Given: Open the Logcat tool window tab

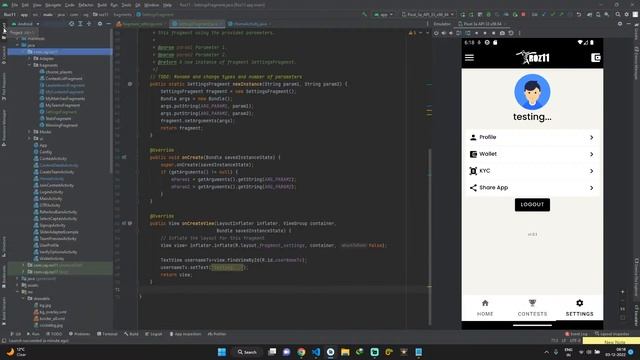Looking at the screenshot, I should [x=154, y=334].
